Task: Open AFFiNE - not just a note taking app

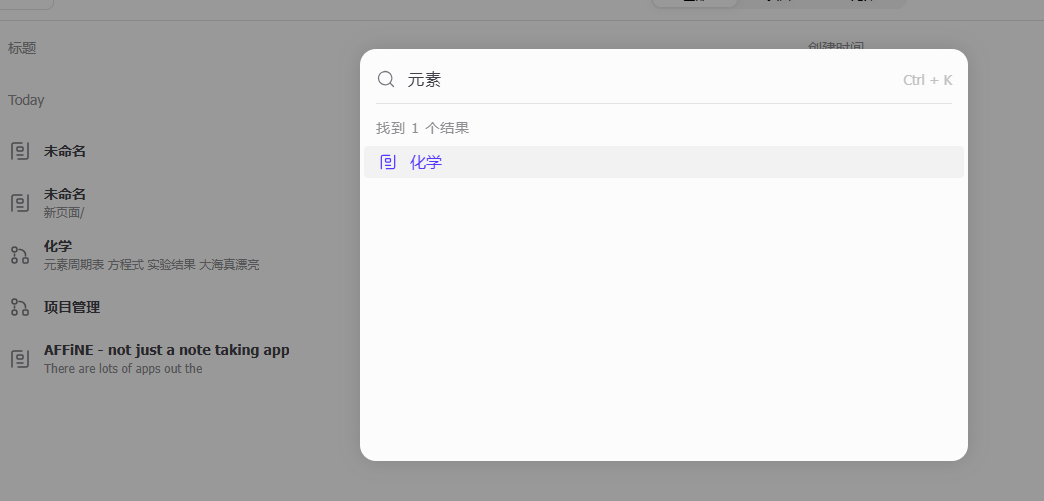Action: [166, 350]
